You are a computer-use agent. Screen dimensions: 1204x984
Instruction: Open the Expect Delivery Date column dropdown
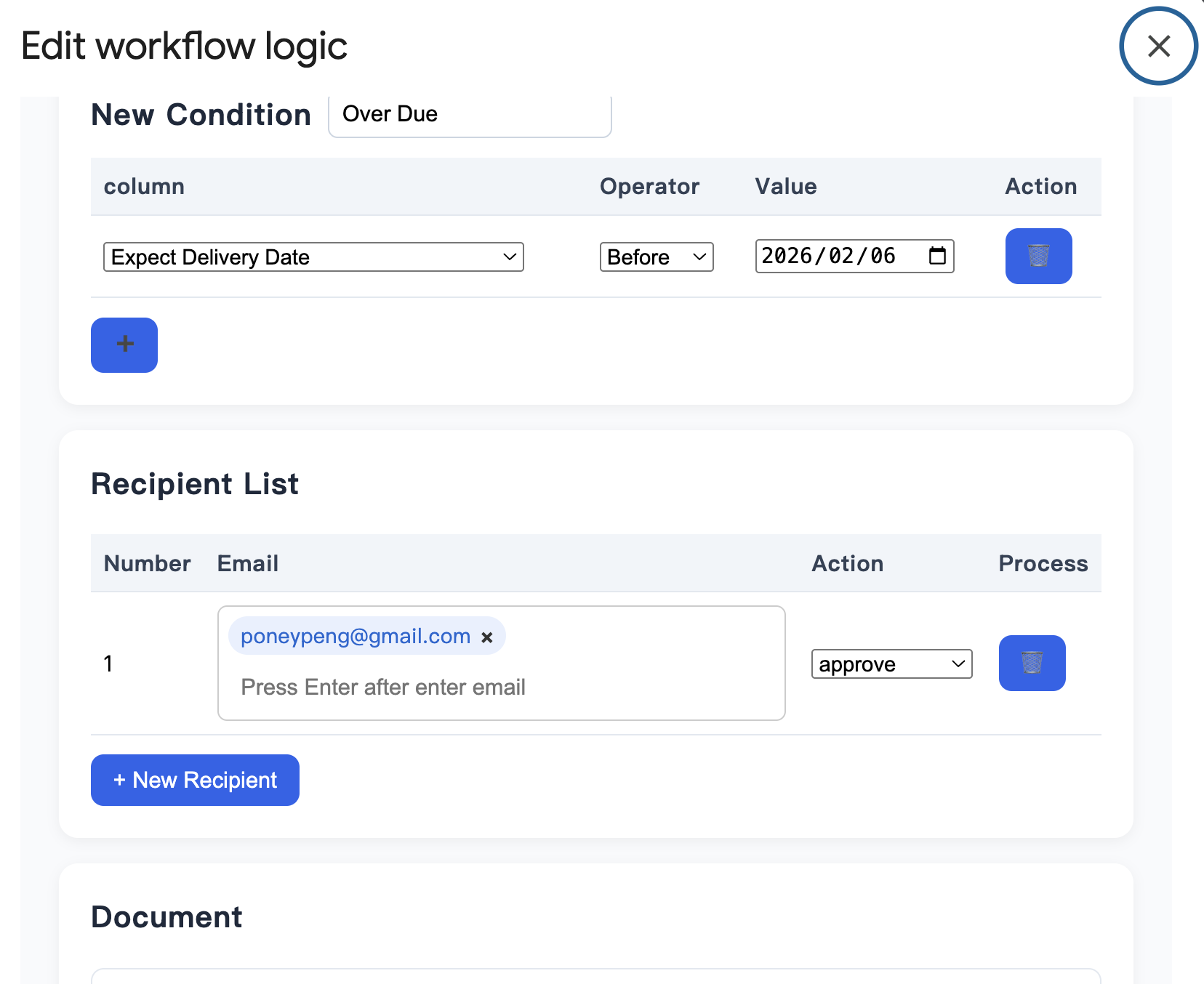313,257
